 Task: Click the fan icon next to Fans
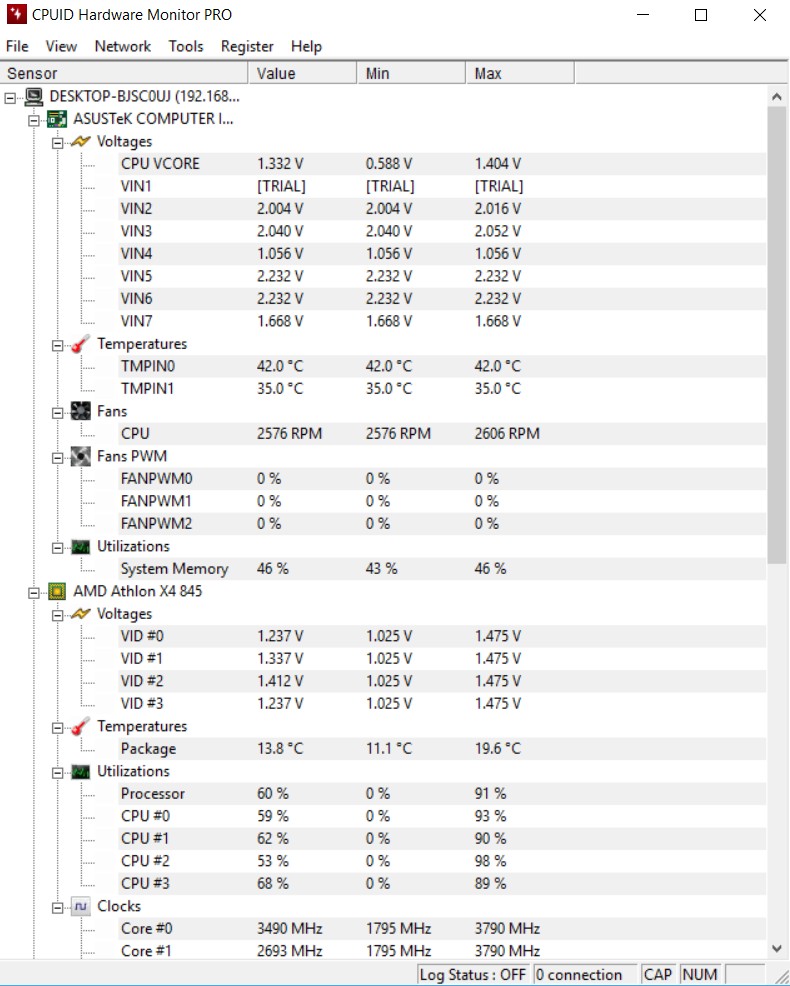click(x=81, y=411)
